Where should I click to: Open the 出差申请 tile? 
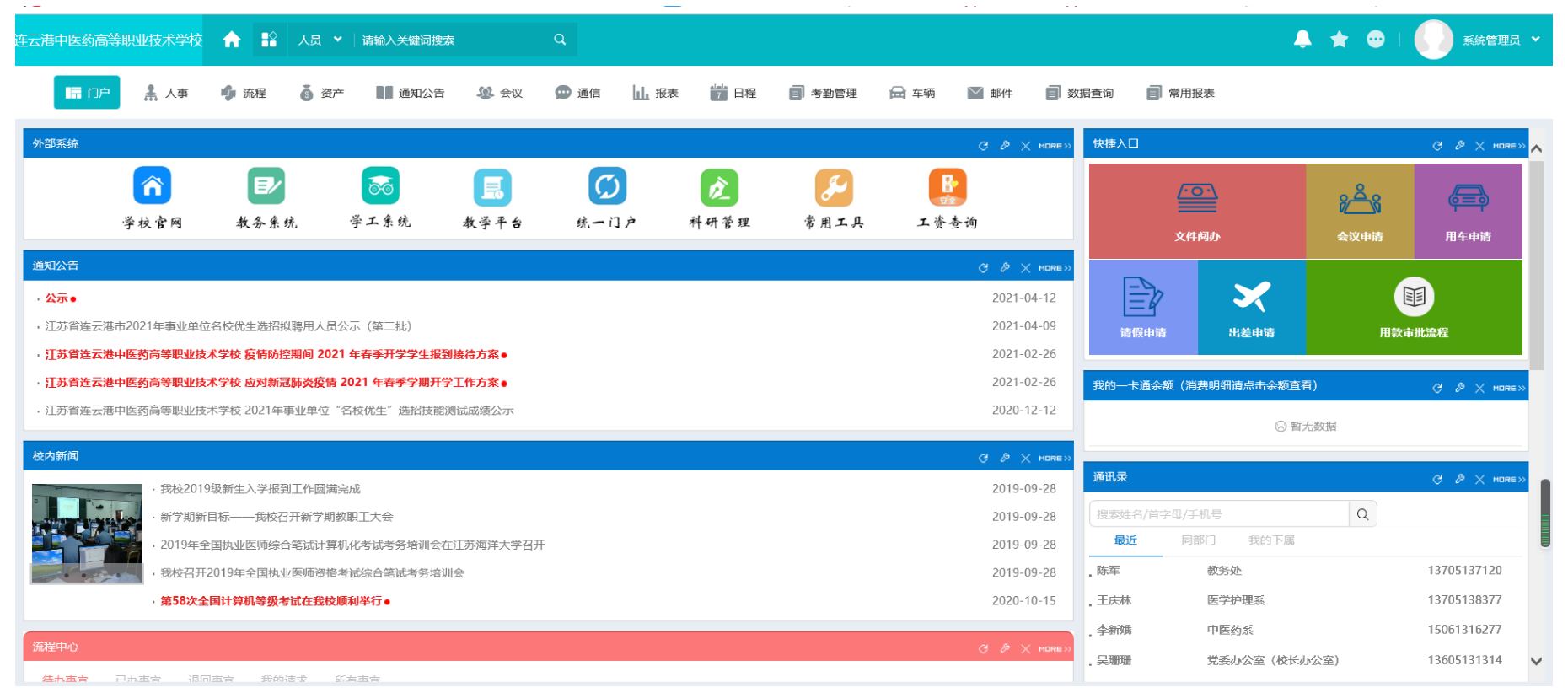[1252, 307]
